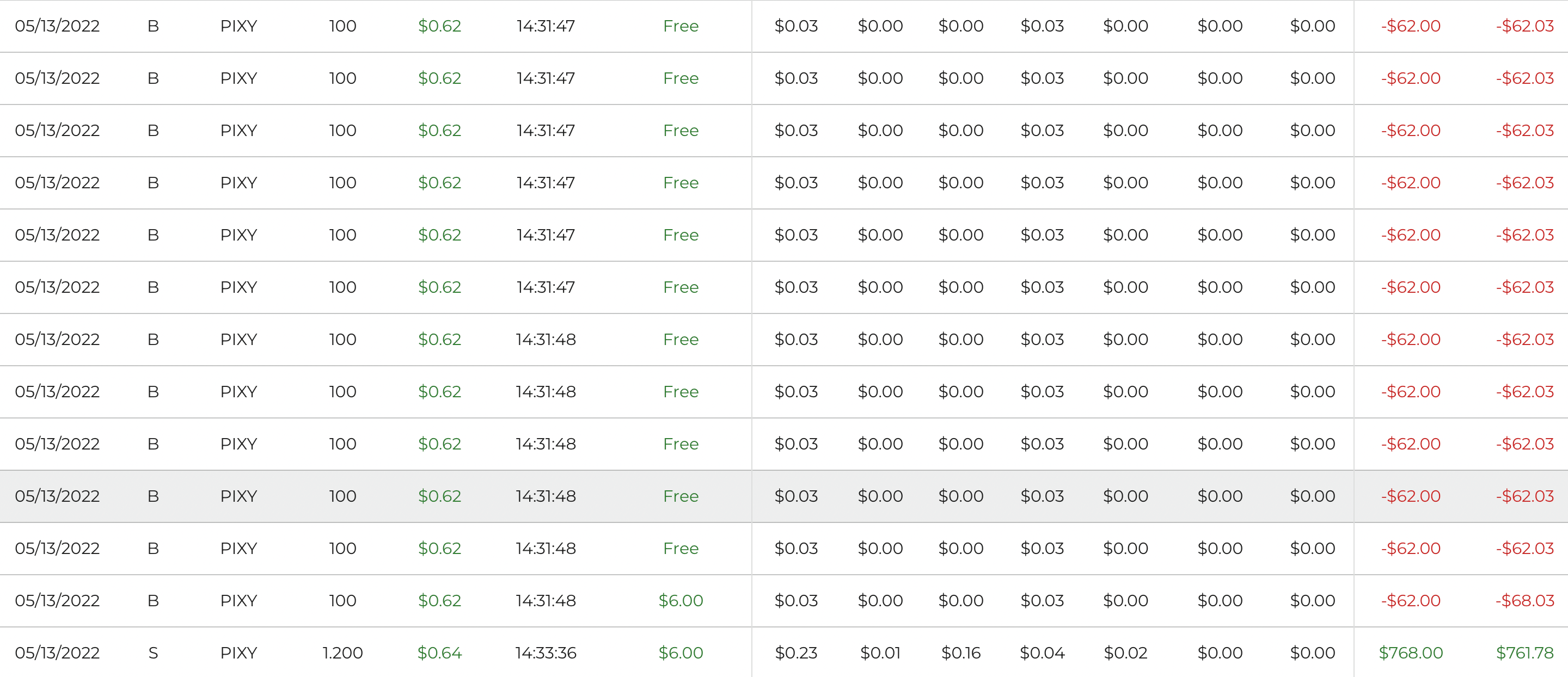Click the $0.16 fee value
Screen dimensions: 1568x677
pos(960,653)
